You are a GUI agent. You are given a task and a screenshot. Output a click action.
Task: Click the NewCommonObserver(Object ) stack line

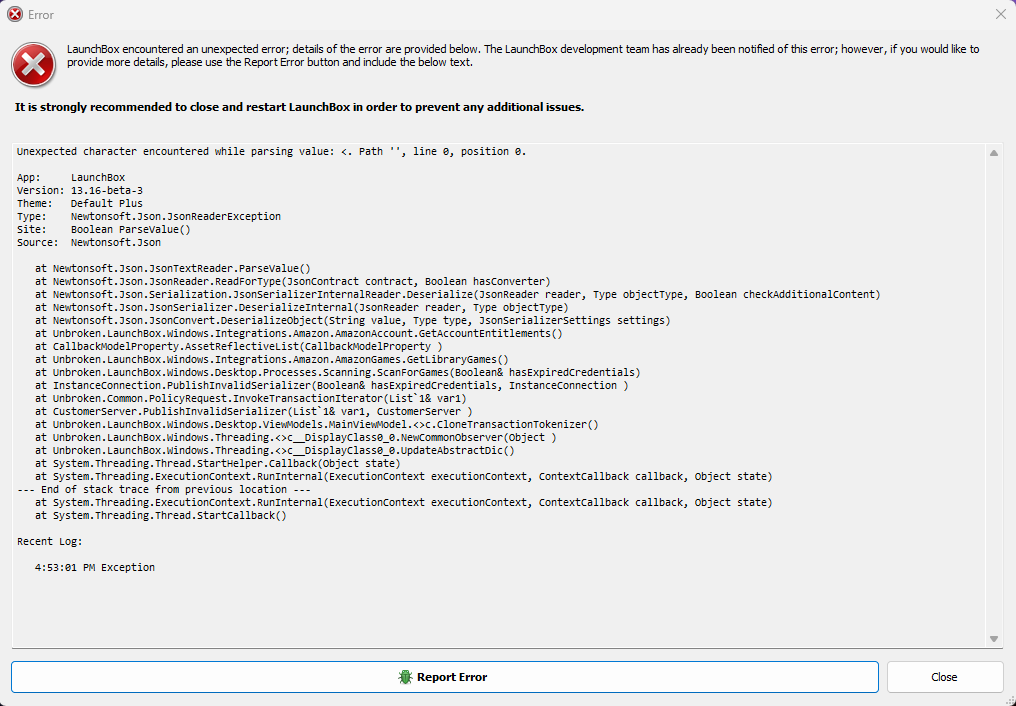tap(295, 437)
